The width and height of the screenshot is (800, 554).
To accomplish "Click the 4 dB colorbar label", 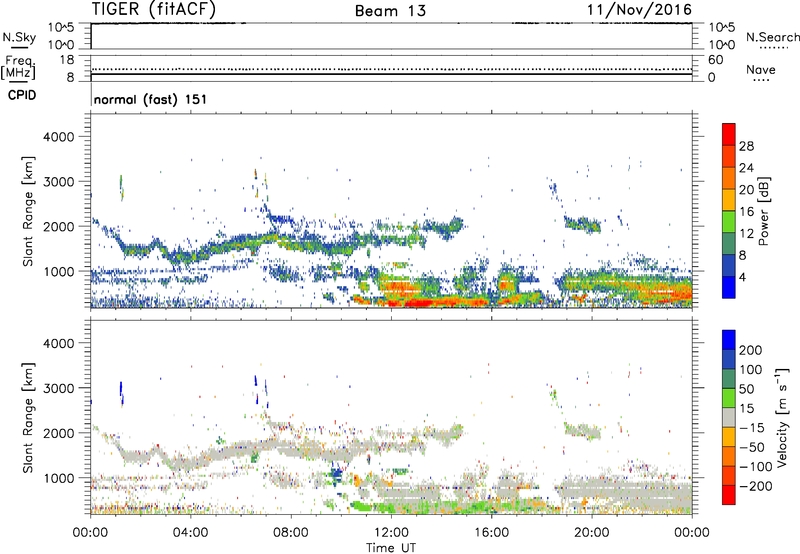I will coord(743,278).
